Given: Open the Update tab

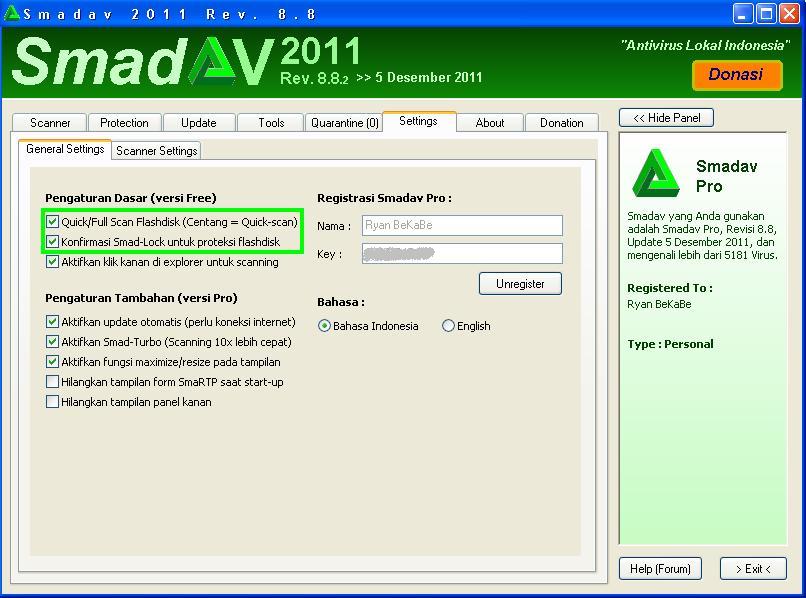Looking at the screenshot, I should coord(198,123).
